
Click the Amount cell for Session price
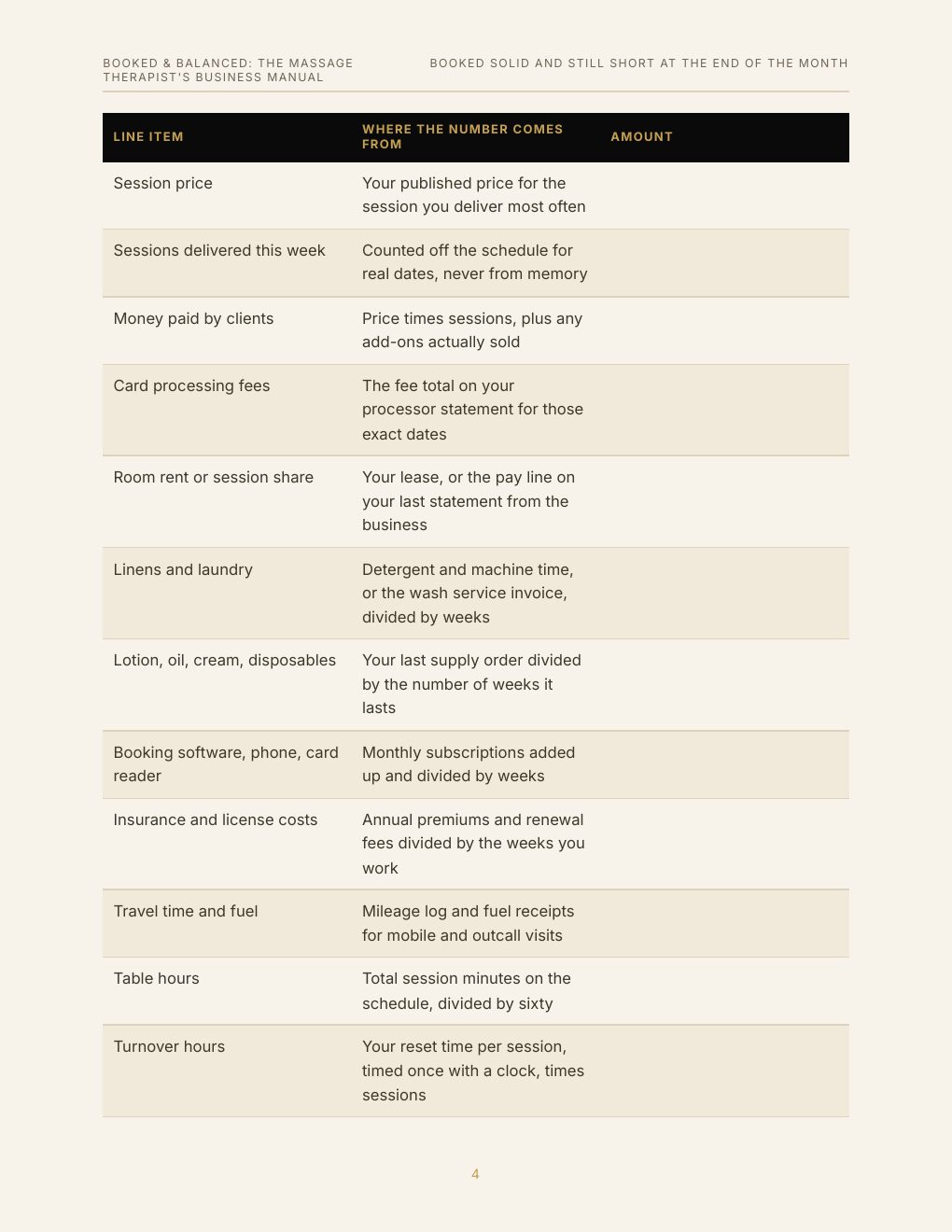point(724,195)
